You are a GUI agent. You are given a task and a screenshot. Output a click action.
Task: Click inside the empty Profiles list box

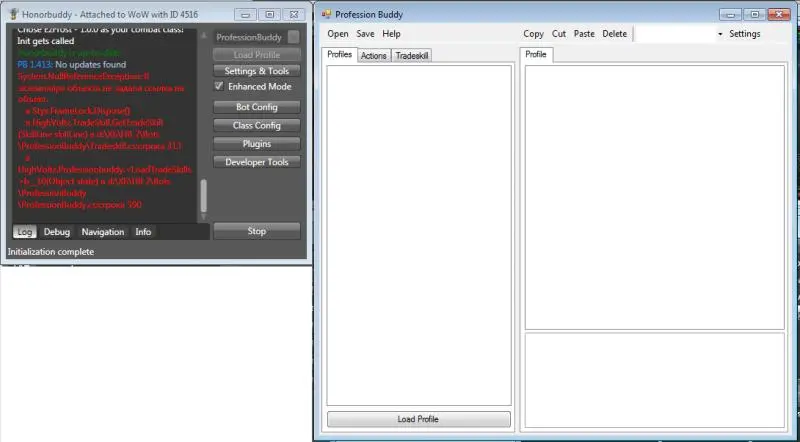coord(419,235)
